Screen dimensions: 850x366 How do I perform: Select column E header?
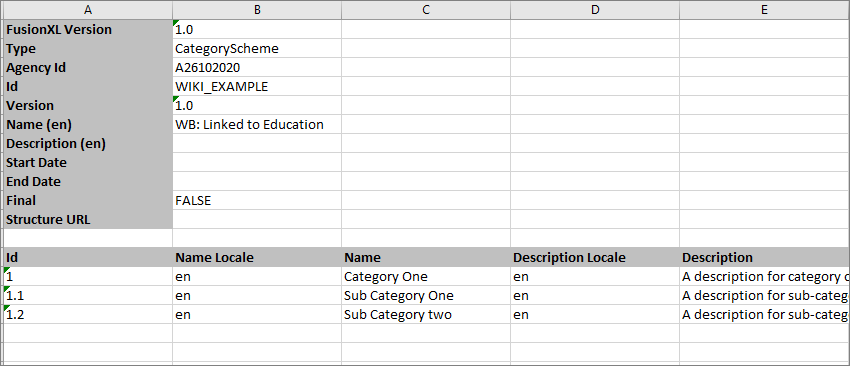(x=764, y=9)
